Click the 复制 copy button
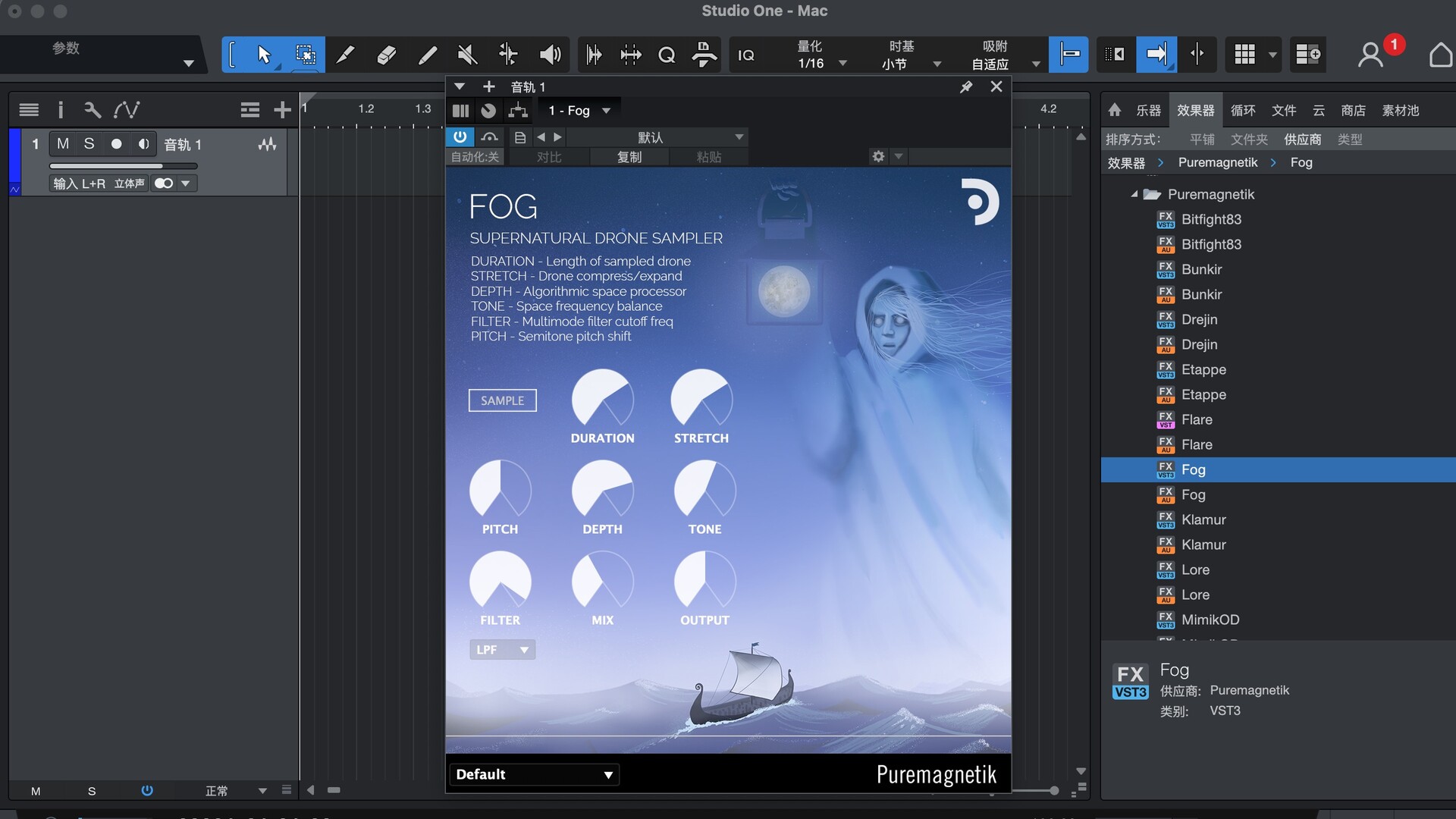This screenshot has width=1456, height=819. [629, 157]
